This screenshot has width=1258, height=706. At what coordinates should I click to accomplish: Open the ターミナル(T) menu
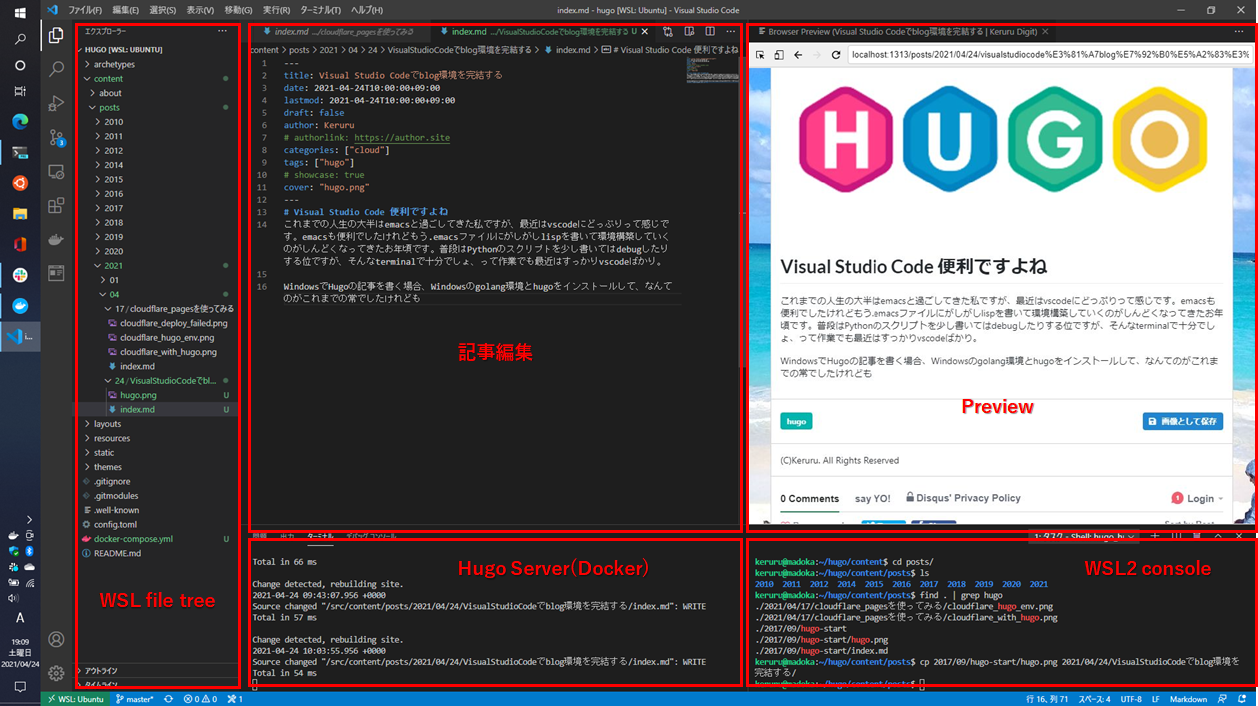(320, 10)
